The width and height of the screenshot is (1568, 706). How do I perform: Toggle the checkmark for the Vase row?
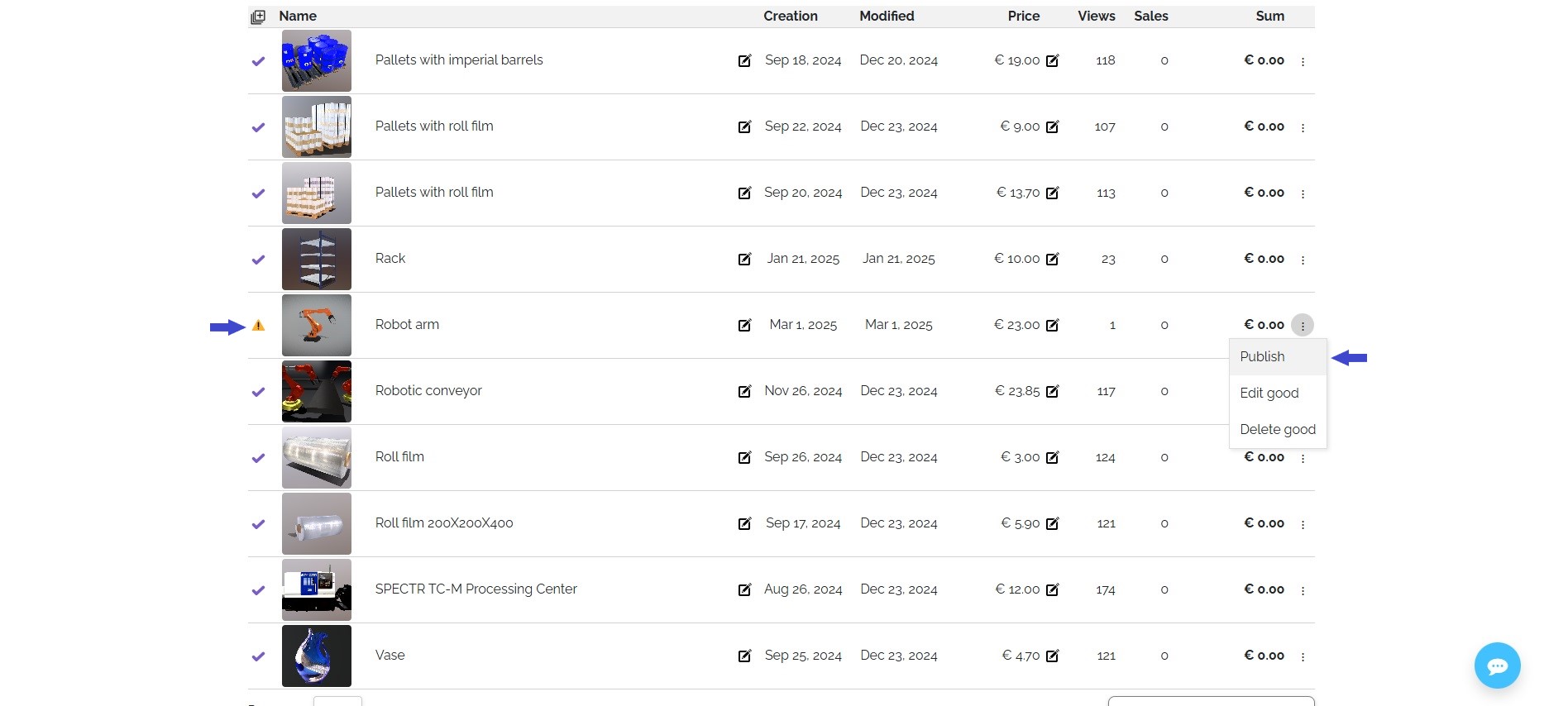258,656
